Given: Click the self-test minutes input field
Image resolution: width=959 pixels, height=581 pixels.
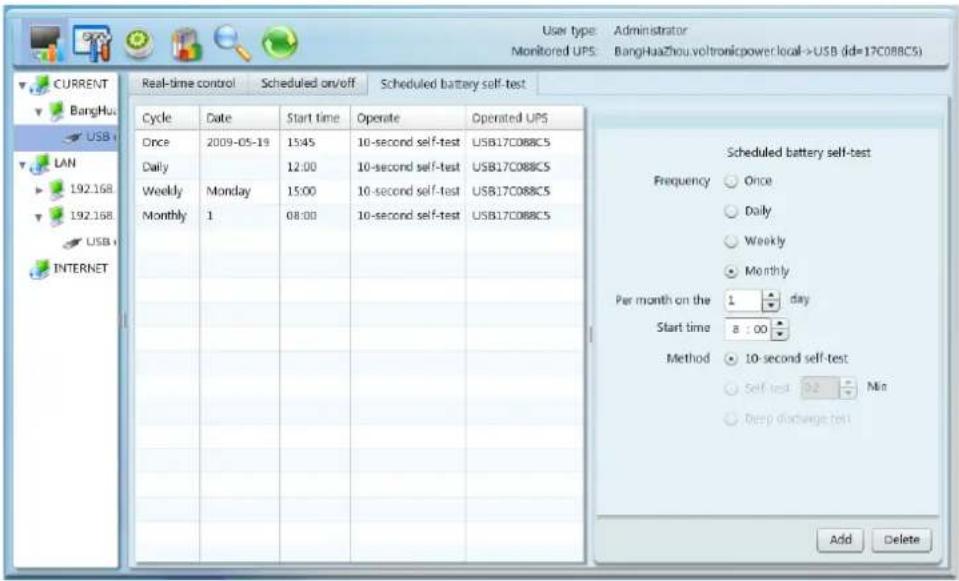Looking at the screenshot, I should point(820,388).
